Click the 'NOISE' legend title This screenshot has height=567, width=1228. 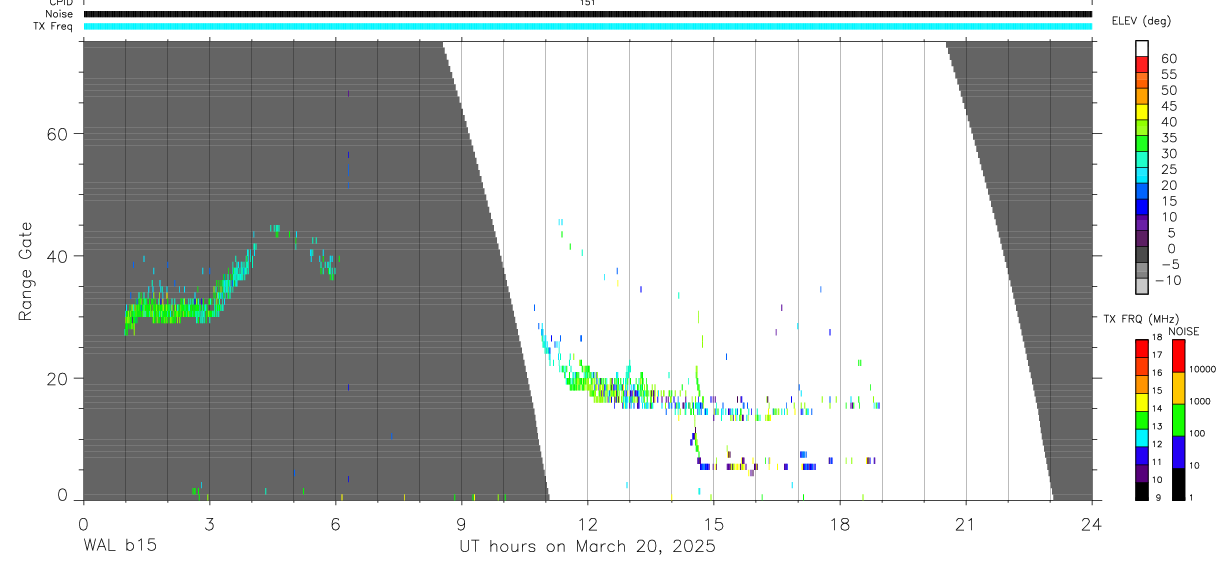click(x=1184, y=331)
